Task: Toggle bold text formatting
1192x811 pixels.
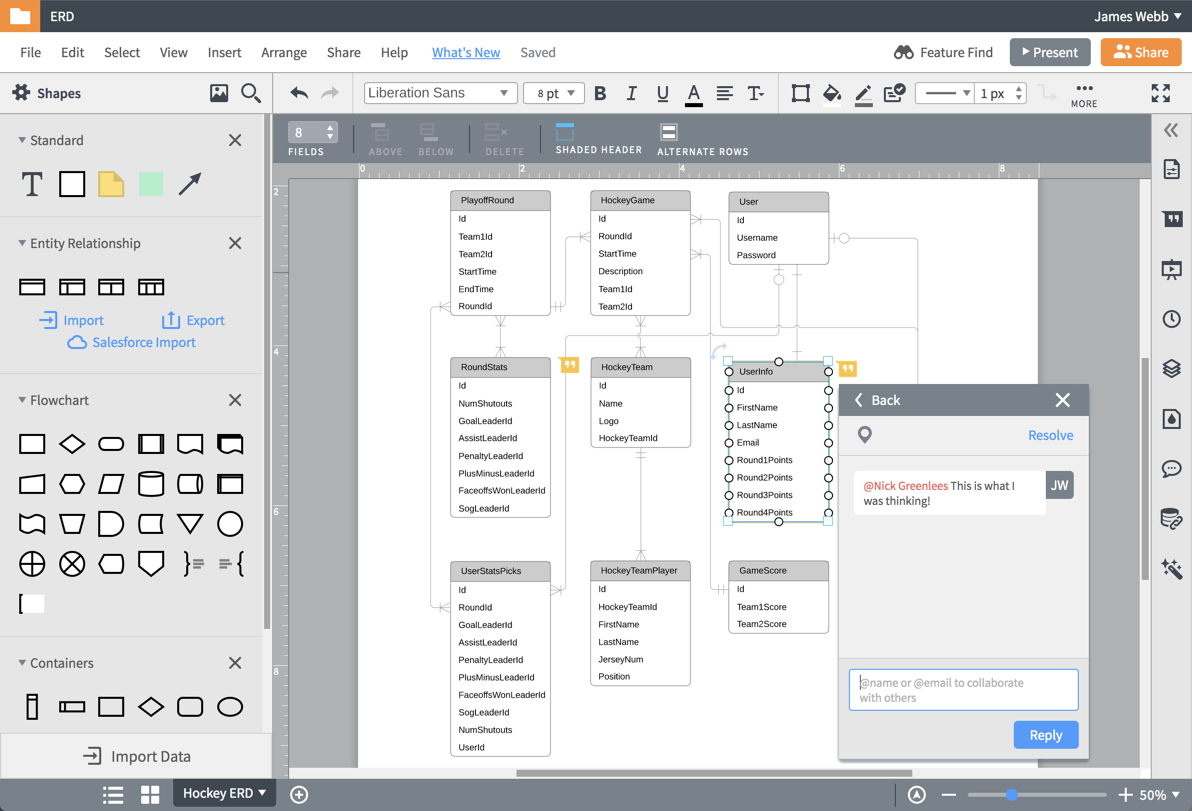Action: [x=600, y=93]
